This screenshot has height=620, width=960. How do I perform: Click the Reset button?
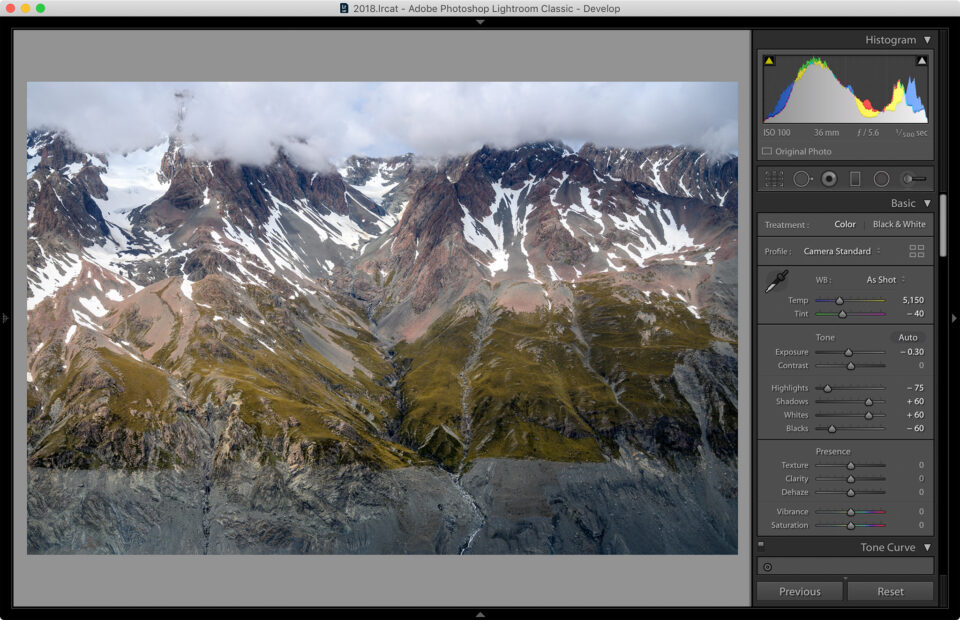[890, 591]
